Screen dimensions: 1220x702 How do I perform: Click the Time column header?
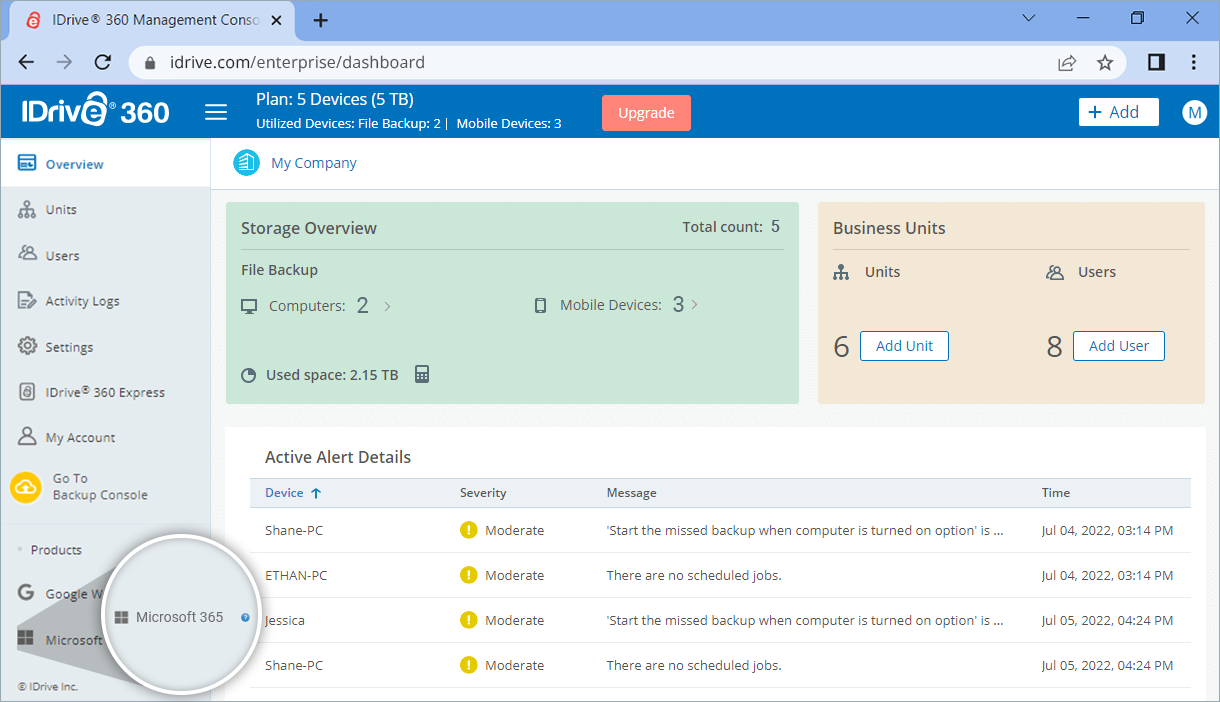pyautogui.click(x=1056, y=493)
